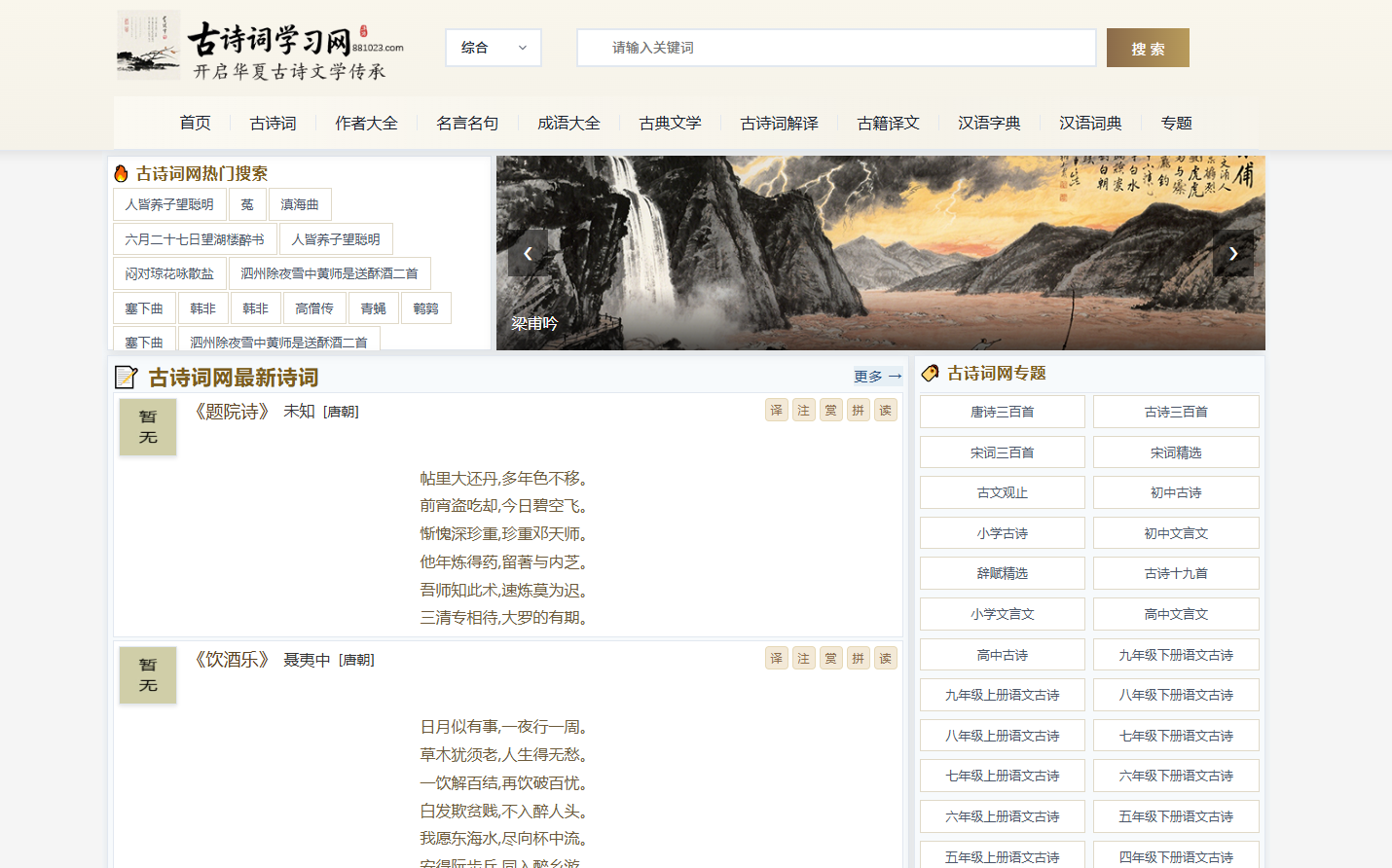Open the 赏 appreciation icon for 题院诗
Viewport: 1392px width, 868px height.
(x=830, y=411)
